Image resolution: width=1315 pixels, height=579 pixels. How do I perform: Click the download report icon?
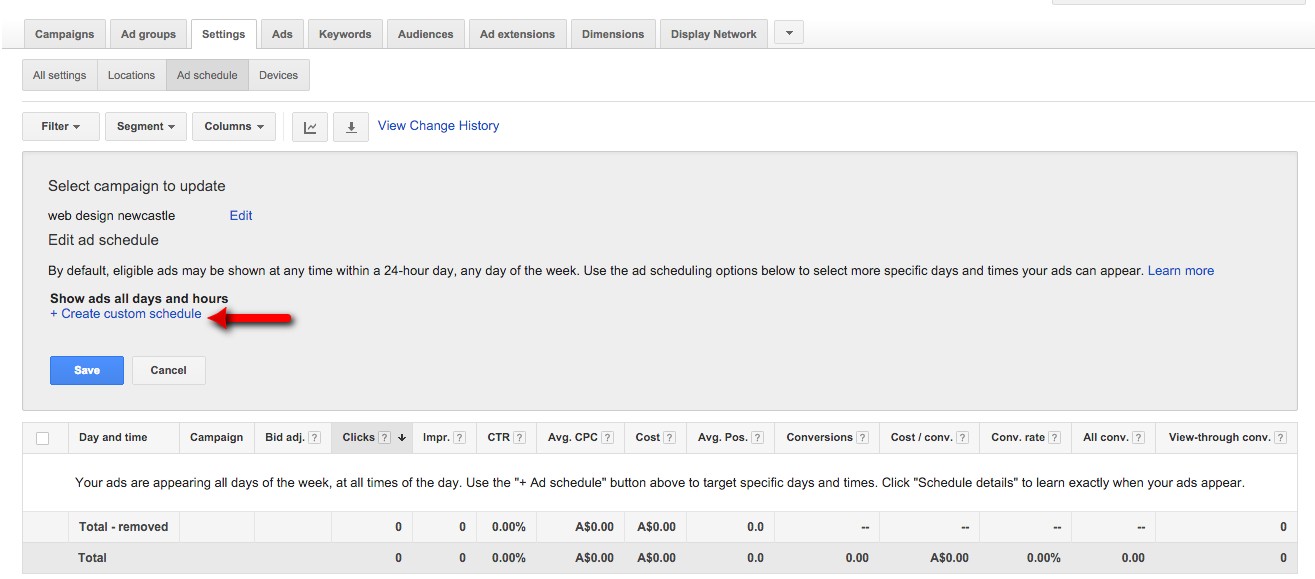point(351,127)
